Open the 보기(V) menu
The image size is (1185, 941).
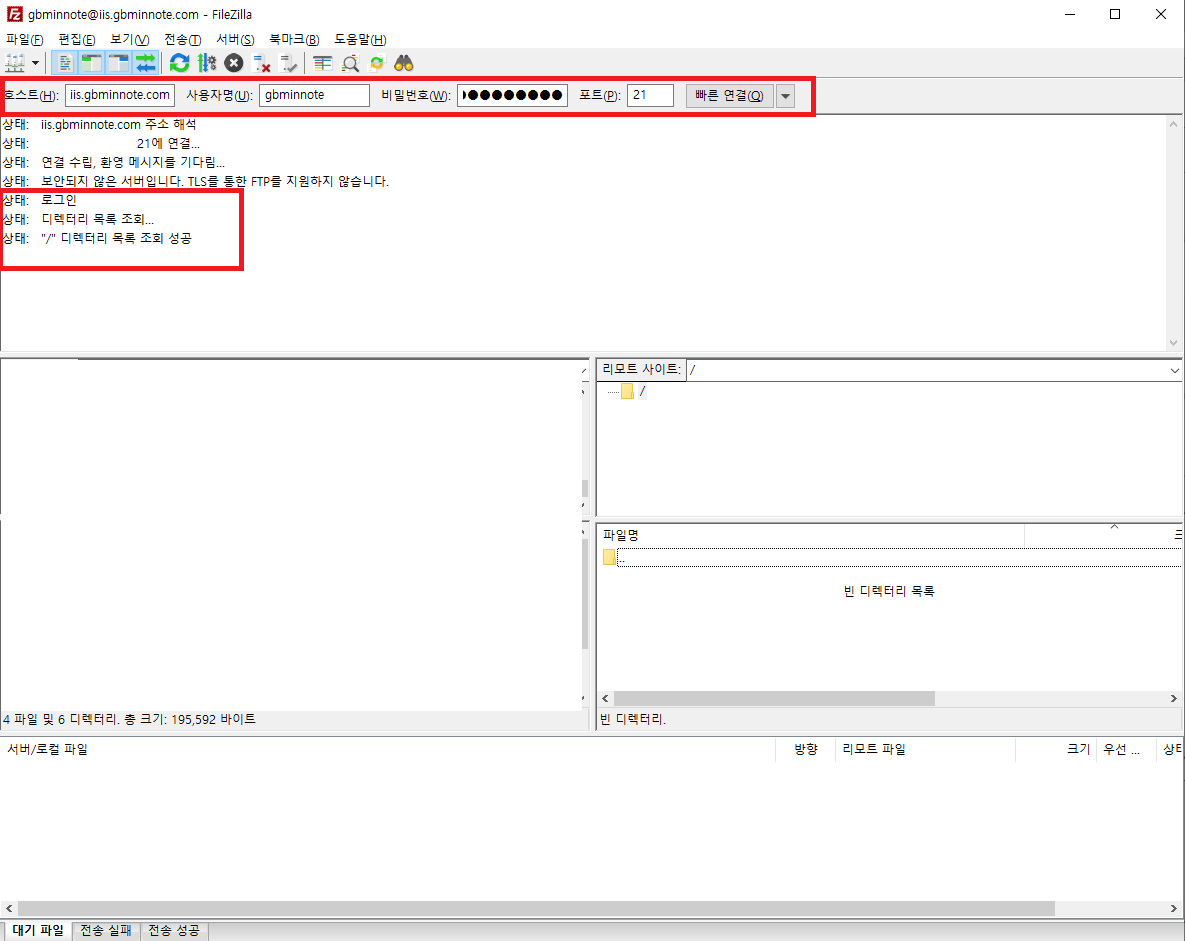[129, 39]
